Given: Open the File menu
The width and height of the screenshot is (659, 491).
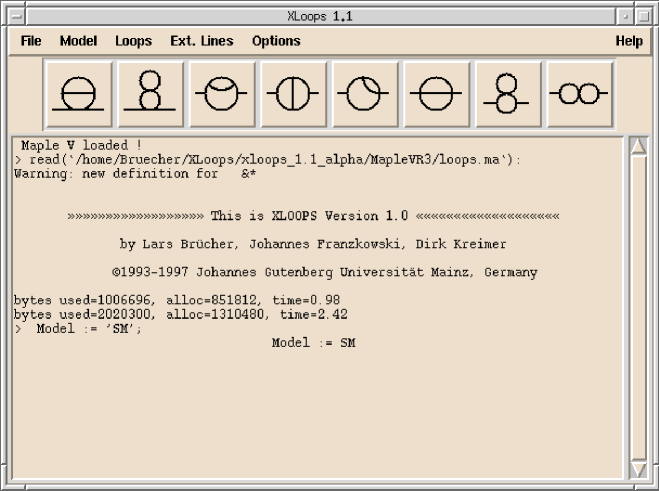Looking at the screenshot, I should [x=31, y=41].
